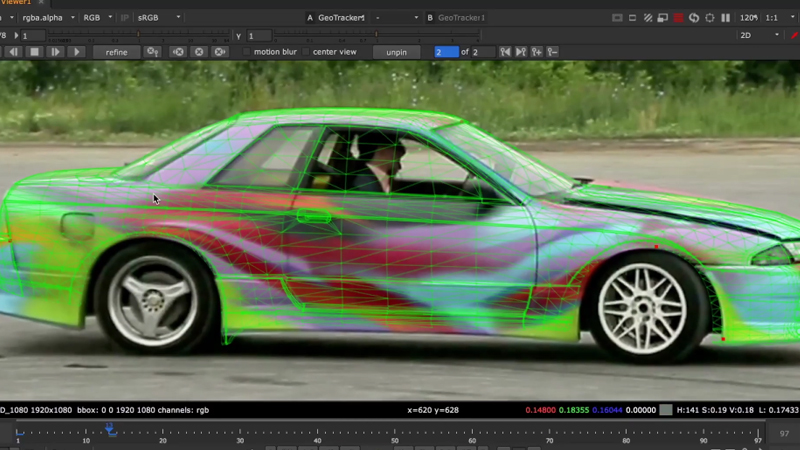Click the step backward tracking icon
The image size is (800, 450).
13,52
